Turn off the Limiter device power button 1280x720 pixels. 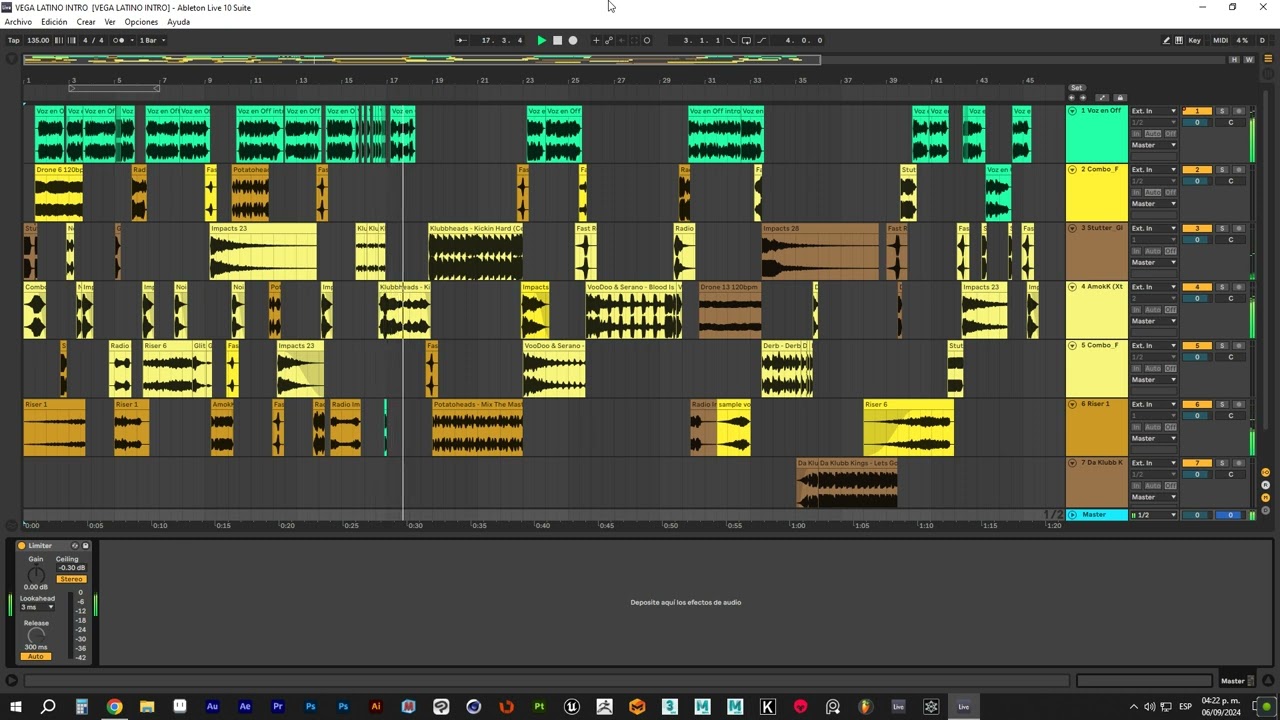click(x=22, y=546)
